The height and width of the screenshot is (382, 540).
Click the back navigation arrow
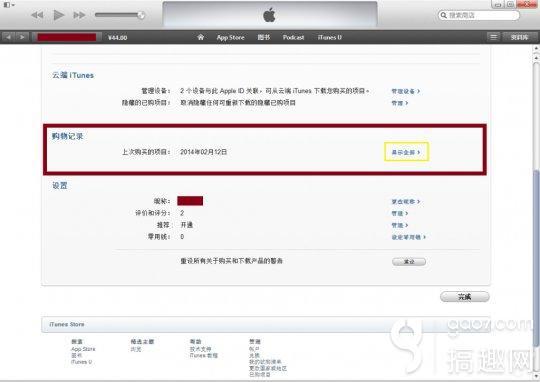[9, 37]
